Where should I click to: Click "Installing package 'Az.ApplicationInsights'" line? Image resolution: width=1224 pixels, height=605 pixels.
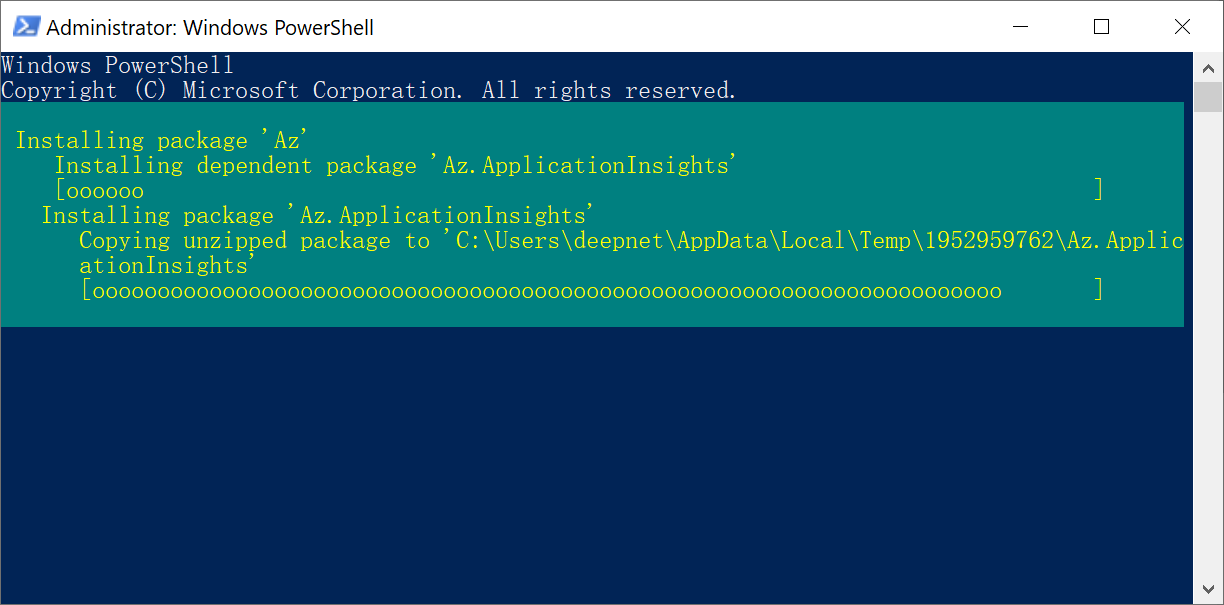(318, 216)
